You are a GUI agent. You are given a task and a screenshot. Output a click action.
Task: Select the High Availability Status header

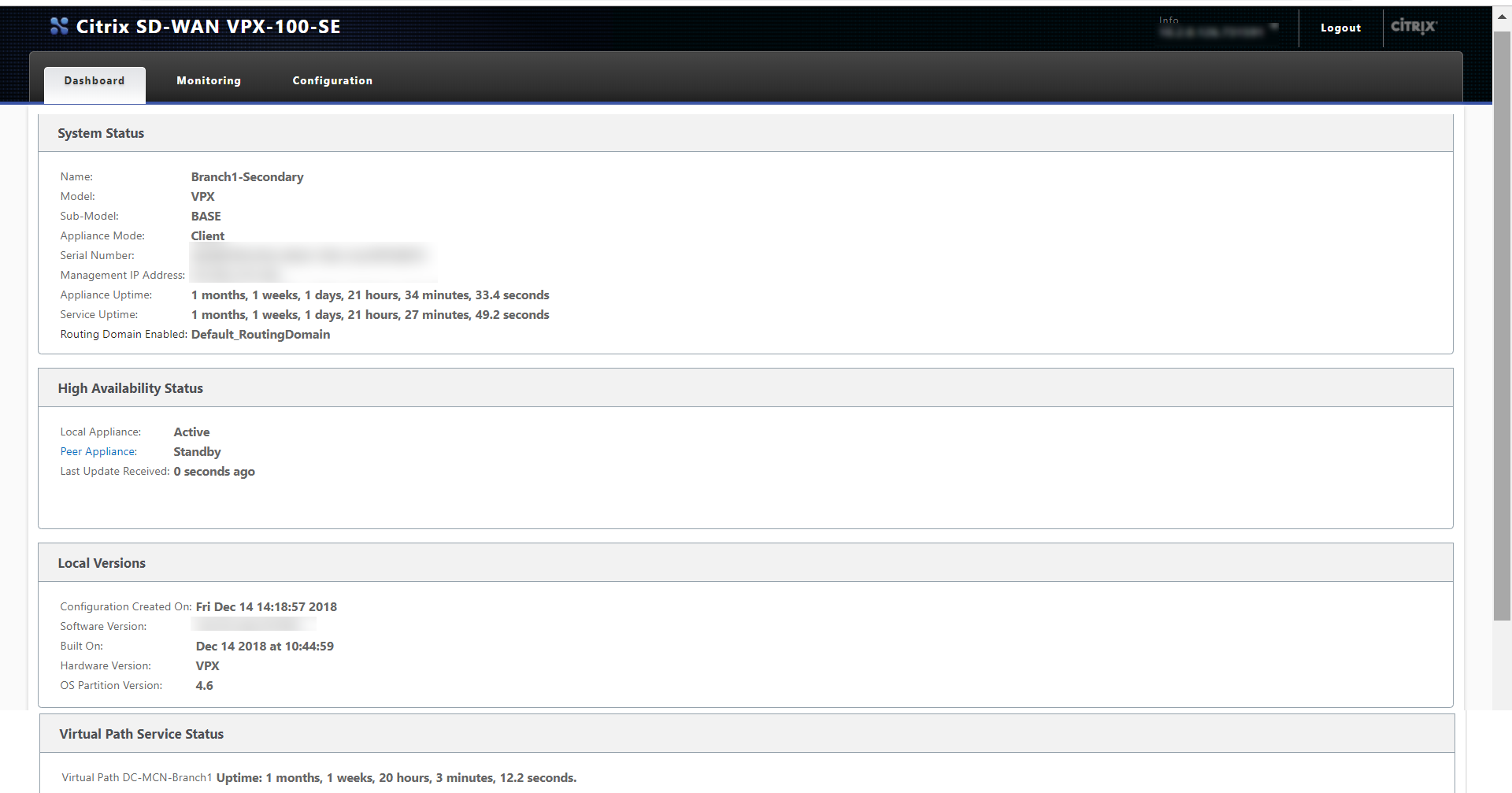746,388
